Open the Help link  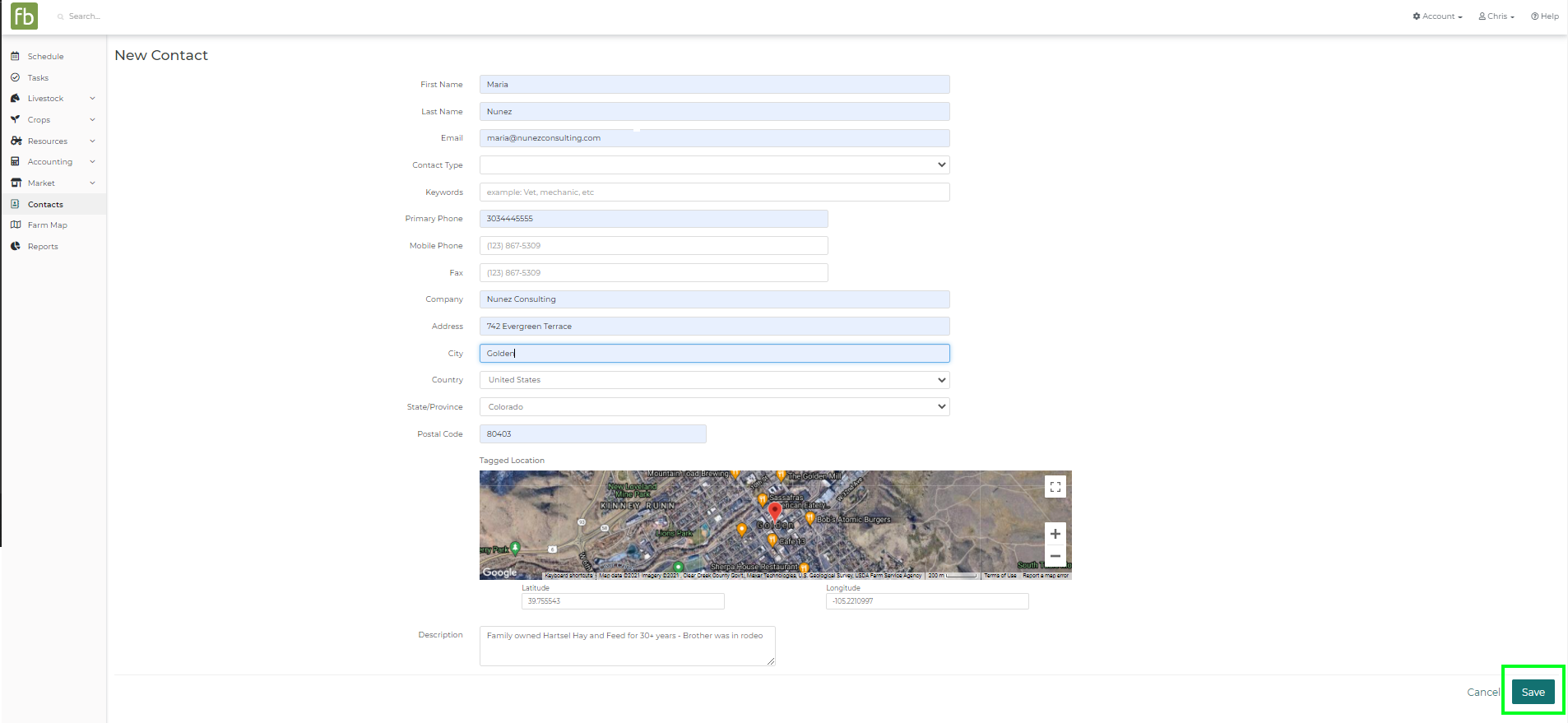pyautogui.click(x=1545, y=16)
